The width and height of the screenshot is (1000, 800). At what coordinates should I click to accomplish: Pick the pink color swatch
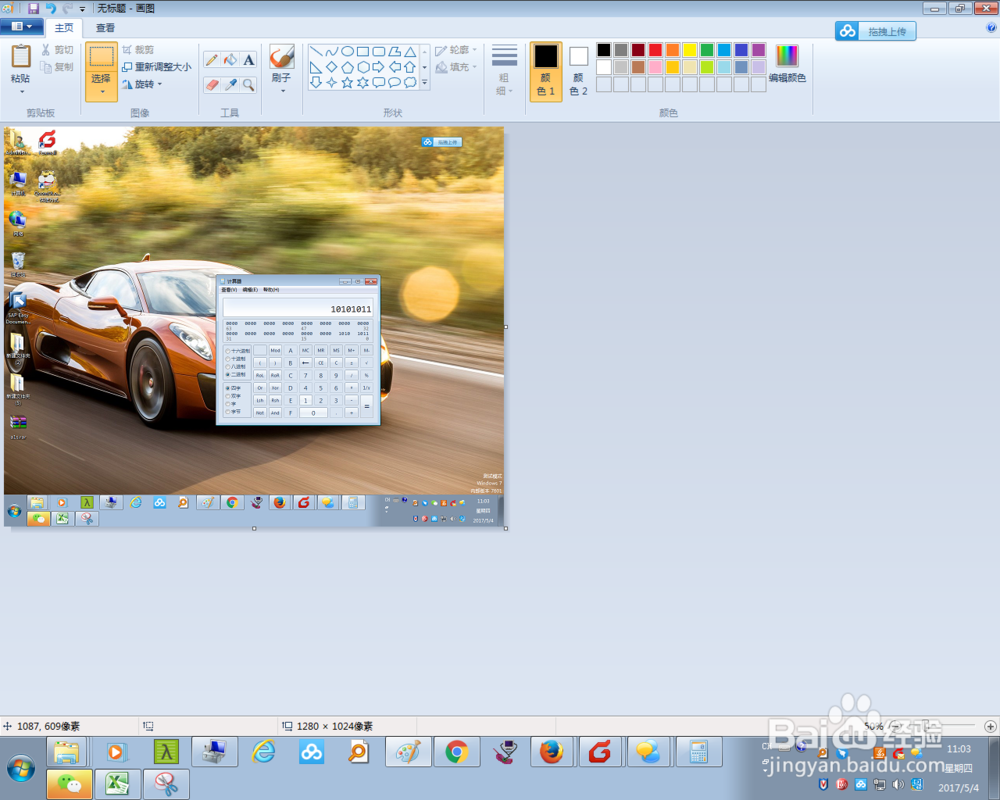click(656, 67)
